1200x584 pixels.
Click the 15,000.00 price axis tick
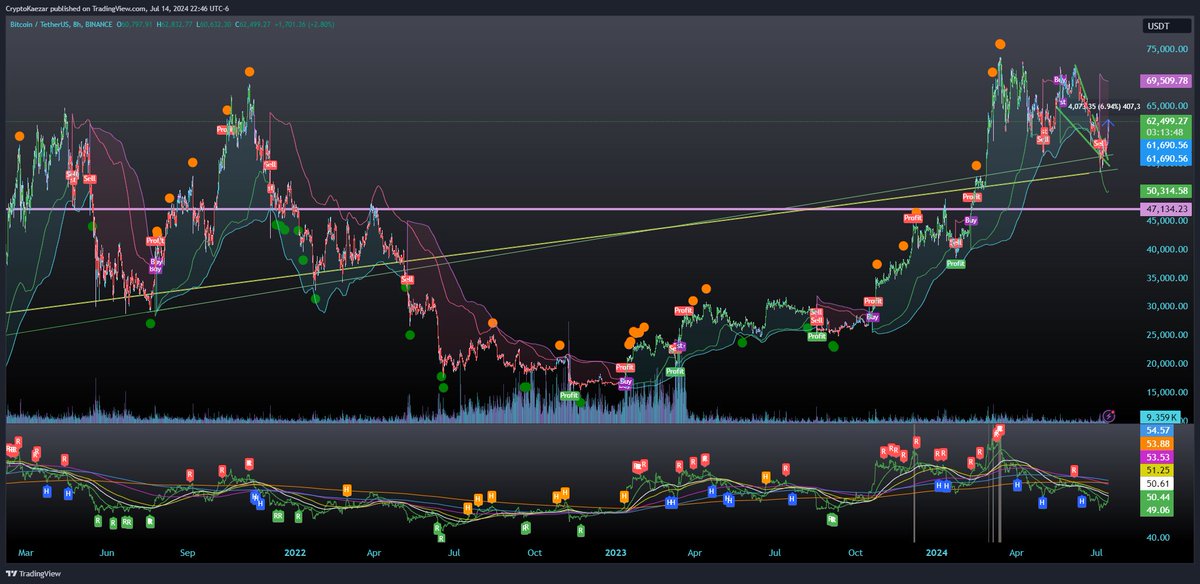[x=1165, y=392]
